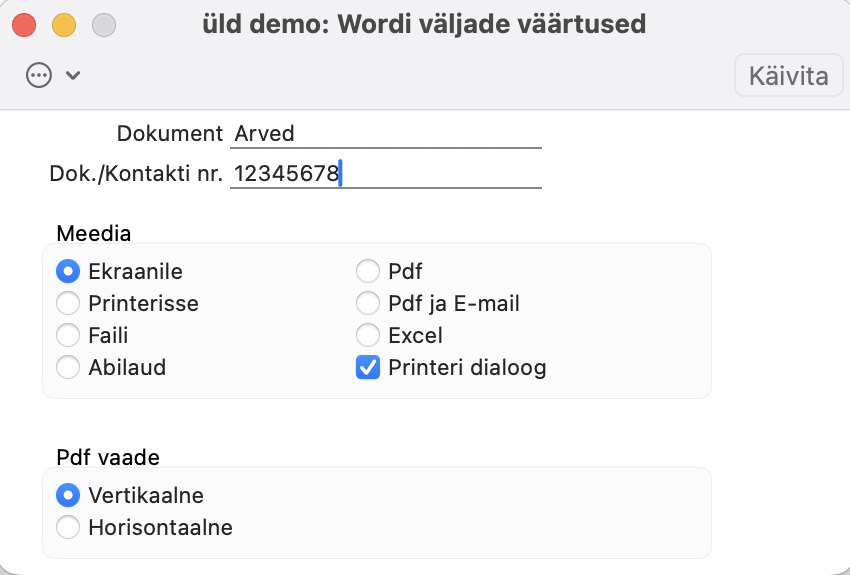Choose Printerisse as media

(68, 303)
